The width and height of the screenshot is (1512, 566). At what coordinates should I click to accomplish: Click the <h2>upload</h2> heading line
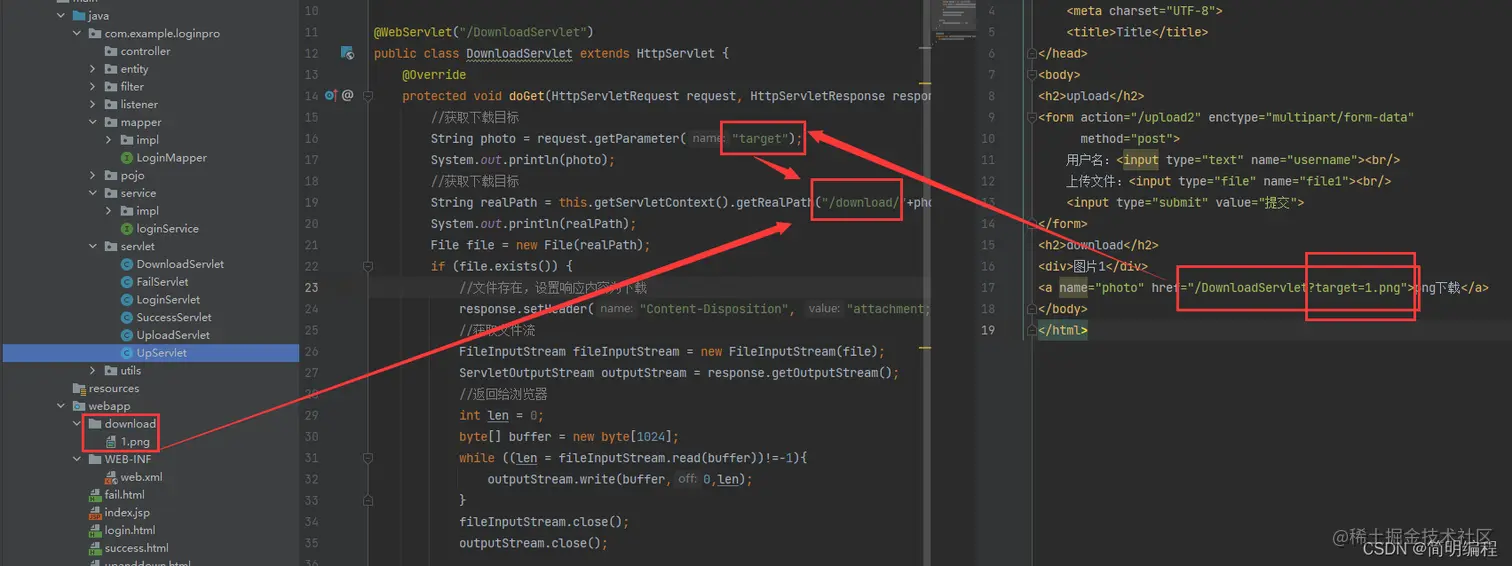(1091, 96)
